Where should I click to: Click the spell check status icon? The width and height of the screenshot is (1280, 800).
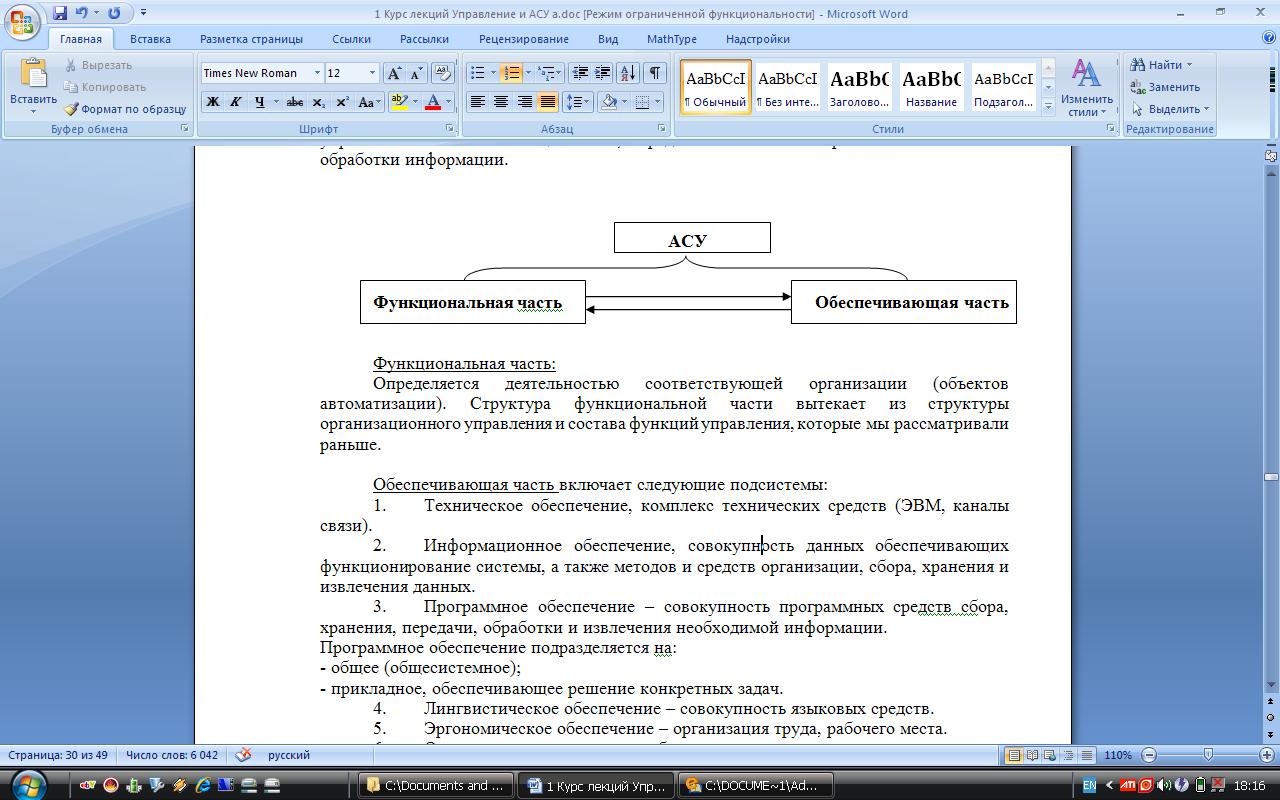243,755
